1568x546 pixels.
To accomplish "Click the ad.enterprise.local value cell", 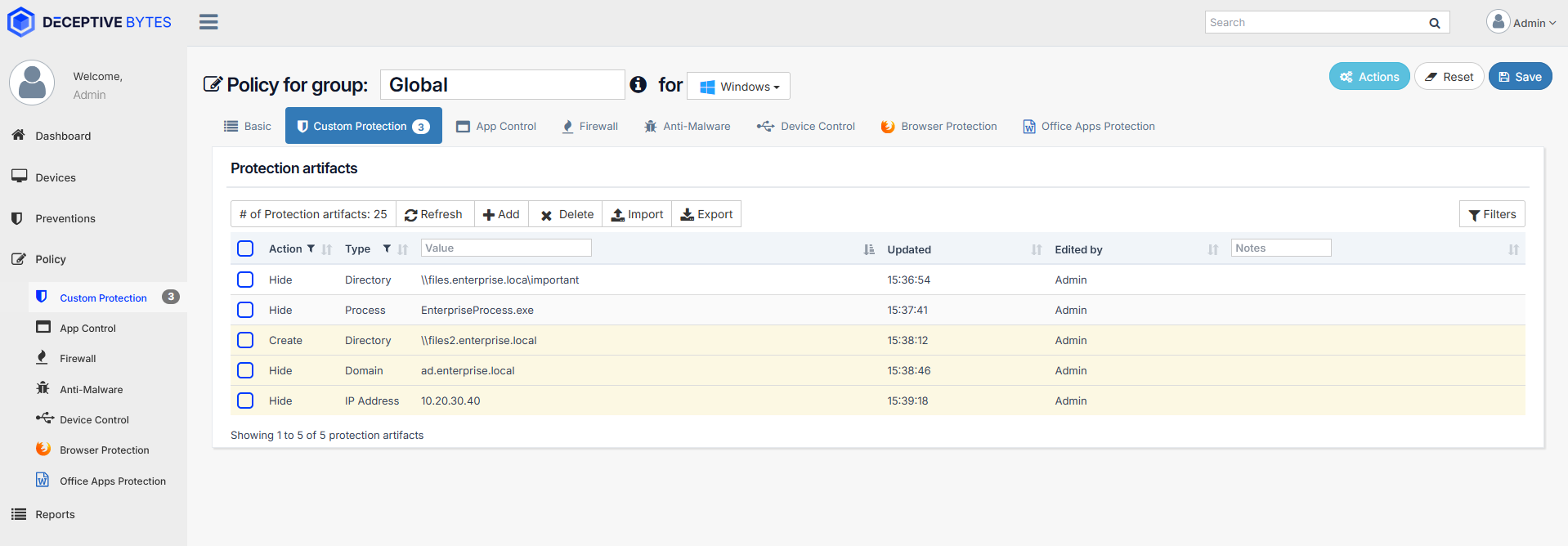I will [468, 370].
